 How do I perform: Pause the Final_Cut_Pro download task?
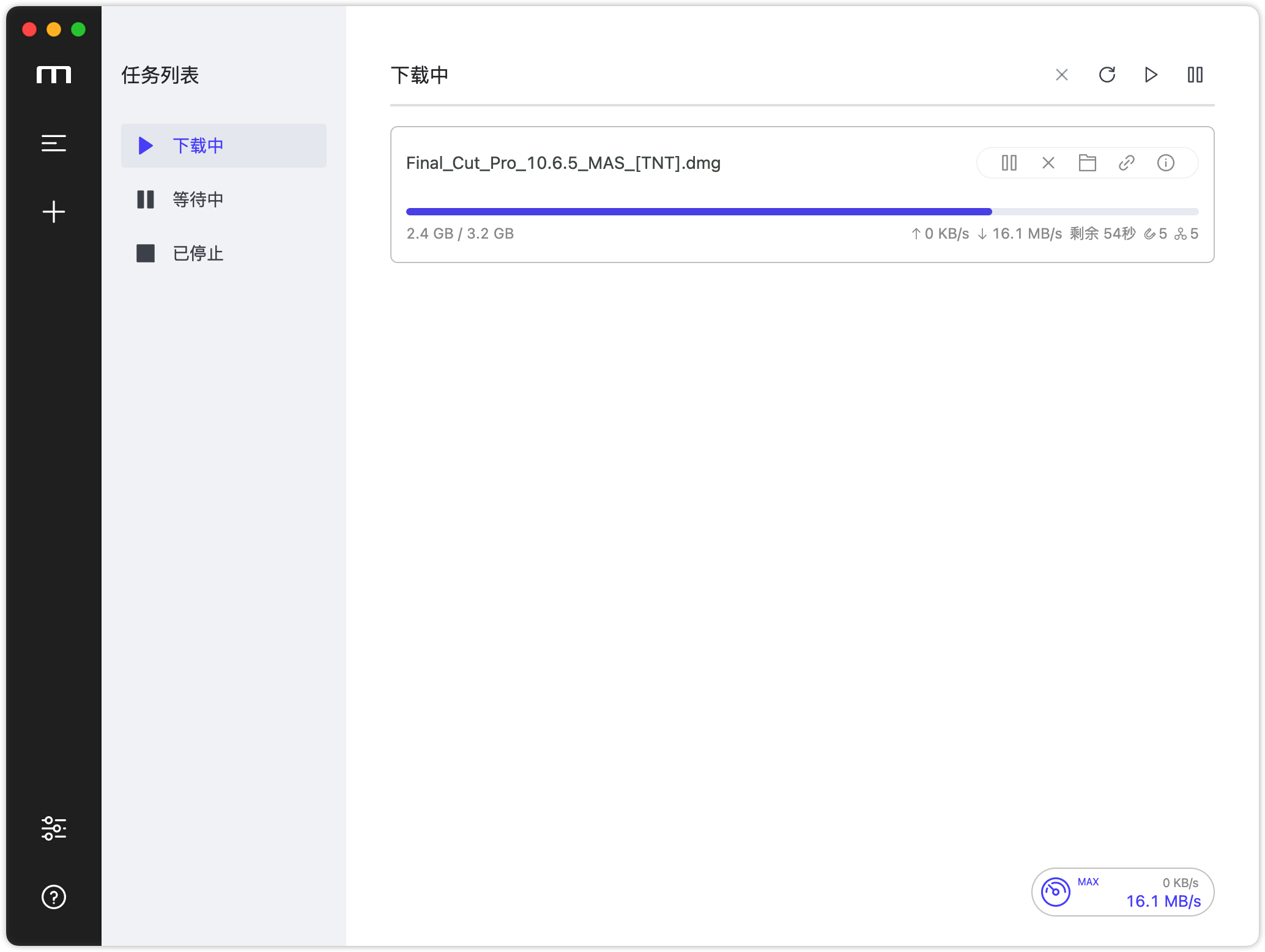pos(1009,163)
